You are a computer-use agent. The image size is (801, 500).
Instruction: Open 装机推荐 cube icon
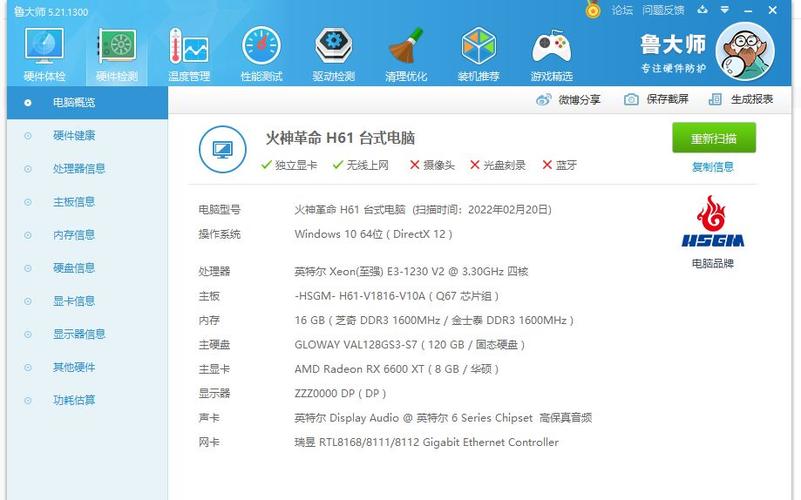click(x=478, y=46)
